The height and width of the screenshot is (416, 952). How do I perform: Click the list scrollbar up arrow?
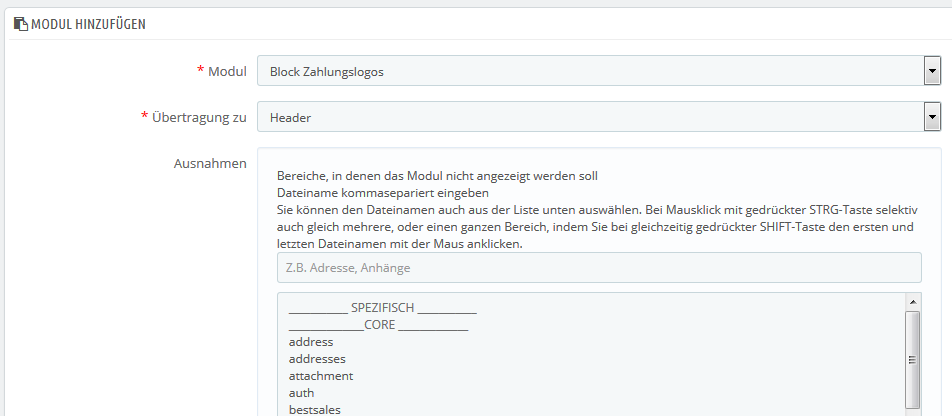(913, 301)
